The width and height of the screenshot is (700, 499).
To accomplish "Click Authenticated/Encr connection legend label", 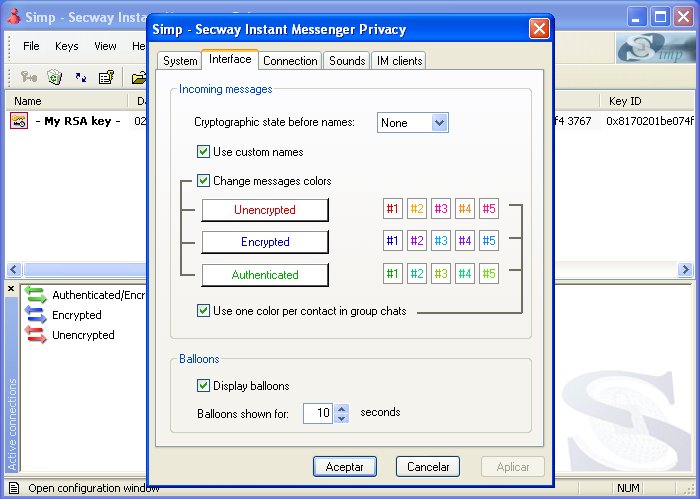I will pyautogui.click(x=99, y=295).
